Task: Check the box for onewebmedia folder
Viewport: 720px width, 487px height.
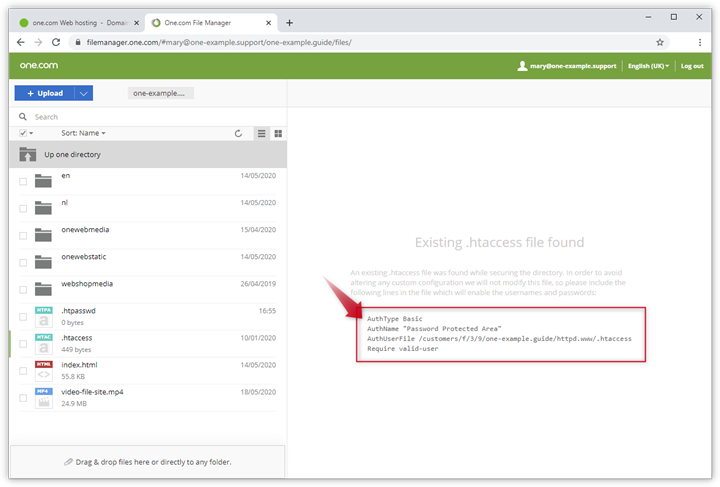Action: click(23, 236)
